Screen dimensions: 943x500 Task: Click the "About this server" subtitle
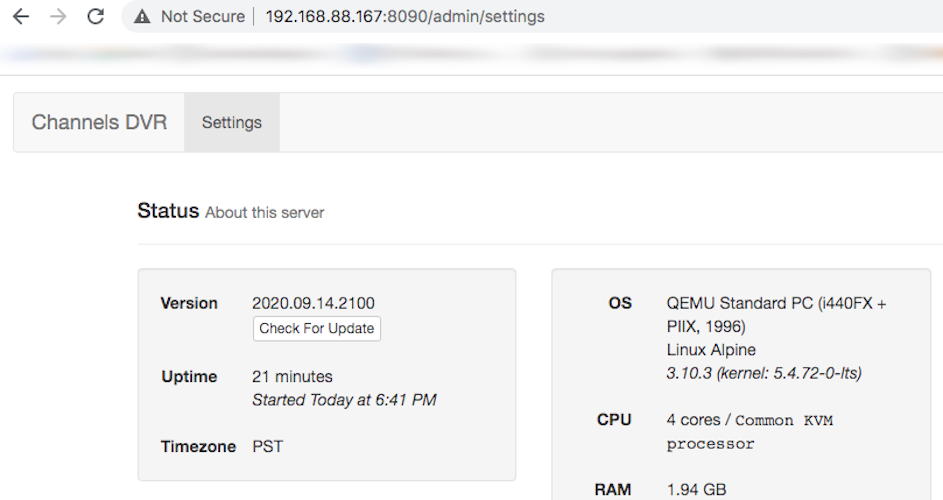[x=265, y=212]
